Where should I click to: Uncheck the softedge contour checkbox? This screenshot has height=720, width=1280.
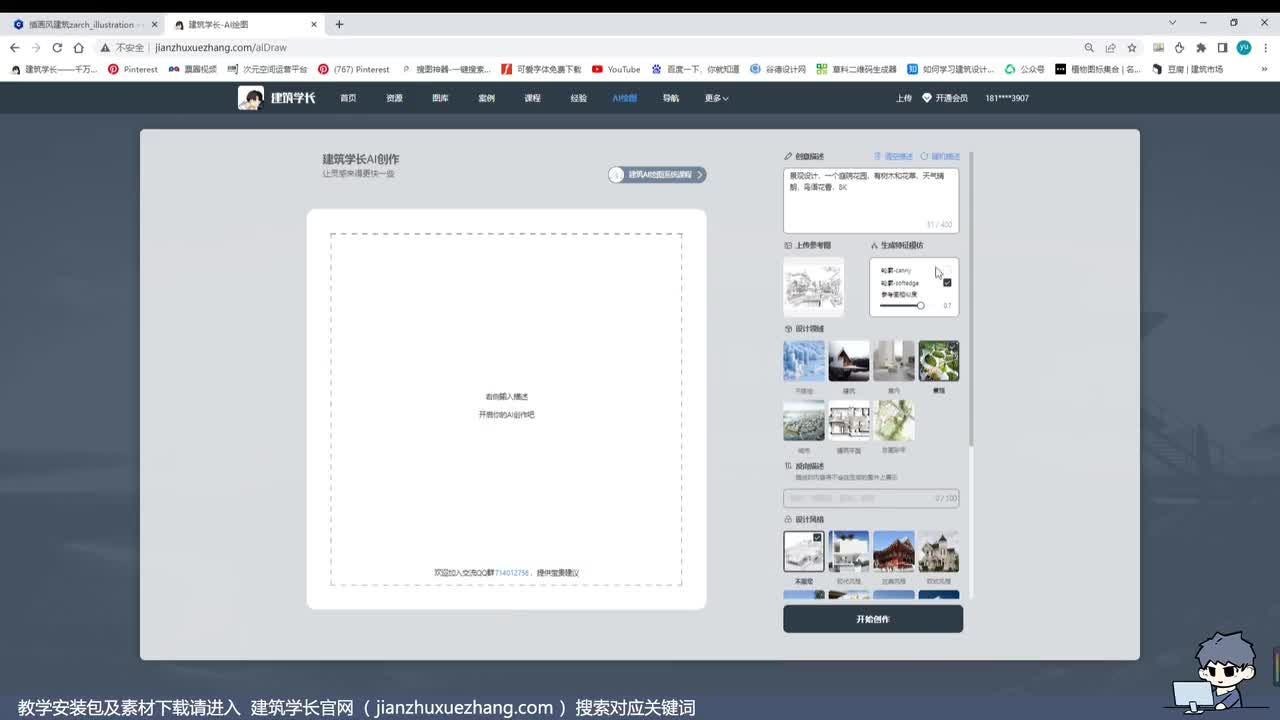[x=946, y=283]
